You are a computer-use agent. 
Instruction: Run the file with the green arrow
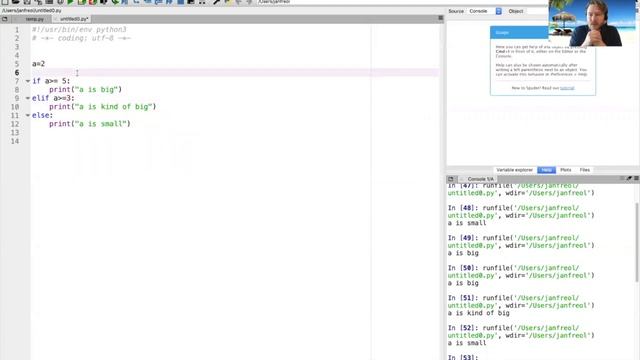70,2
